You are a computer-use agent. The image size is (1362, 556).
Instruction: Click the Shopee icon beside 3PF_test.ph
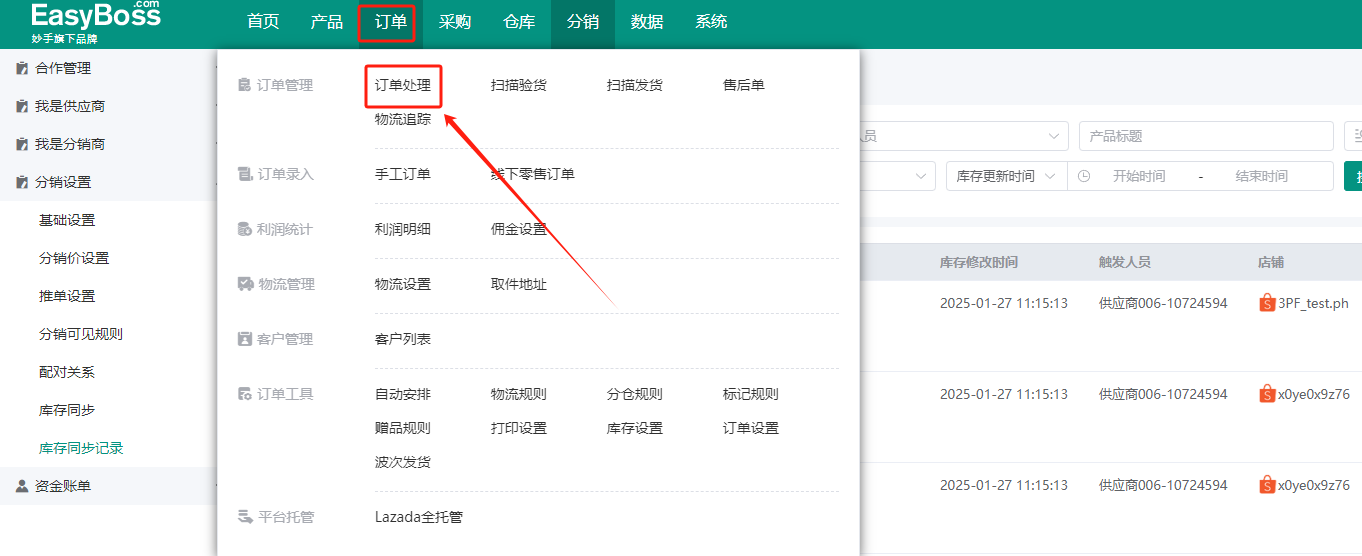point(1267,304)
